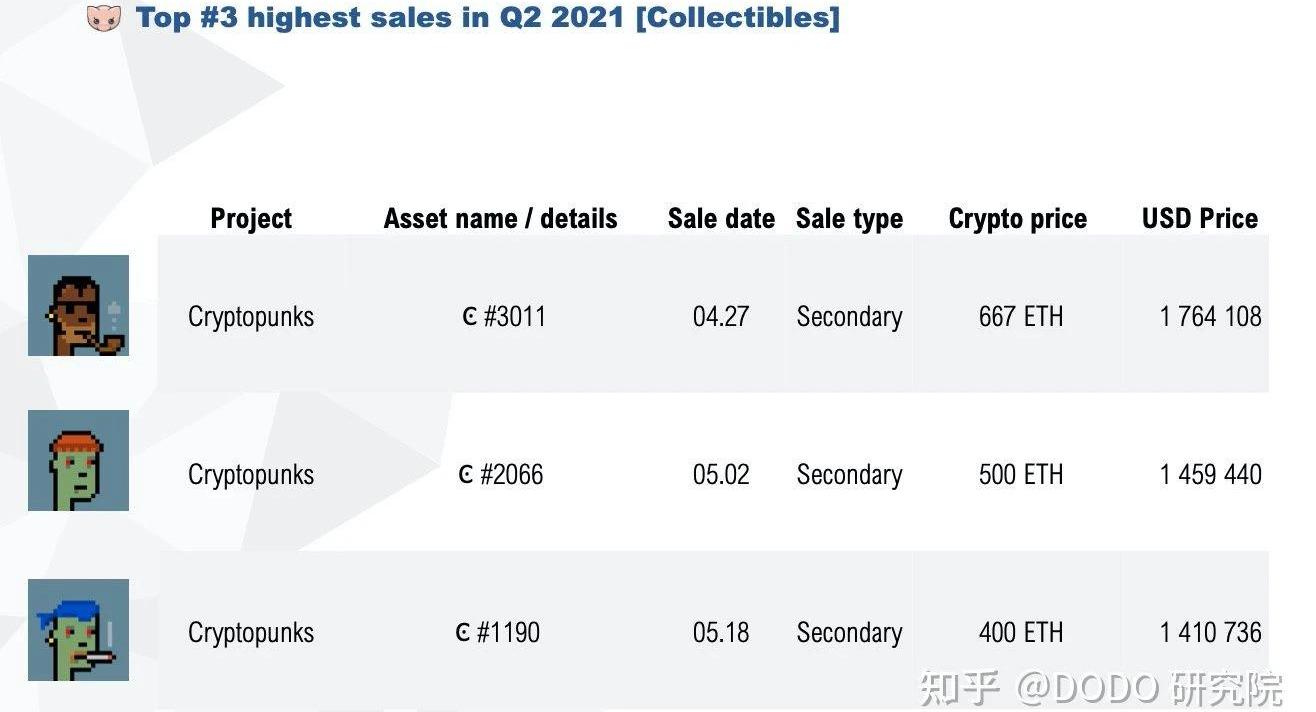The image size is (1316, 712).
Task: Click the 知乎 @DODO 研究院 watermark
Action: (1100, 688)
